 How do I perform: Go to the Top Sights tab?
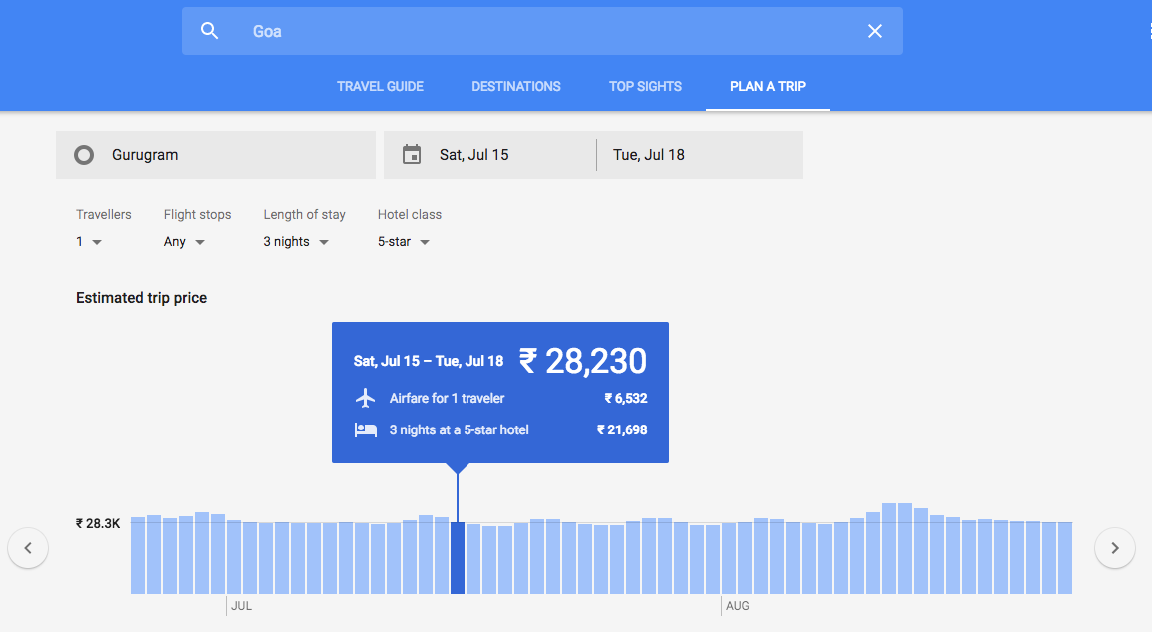tap(645, 86)
